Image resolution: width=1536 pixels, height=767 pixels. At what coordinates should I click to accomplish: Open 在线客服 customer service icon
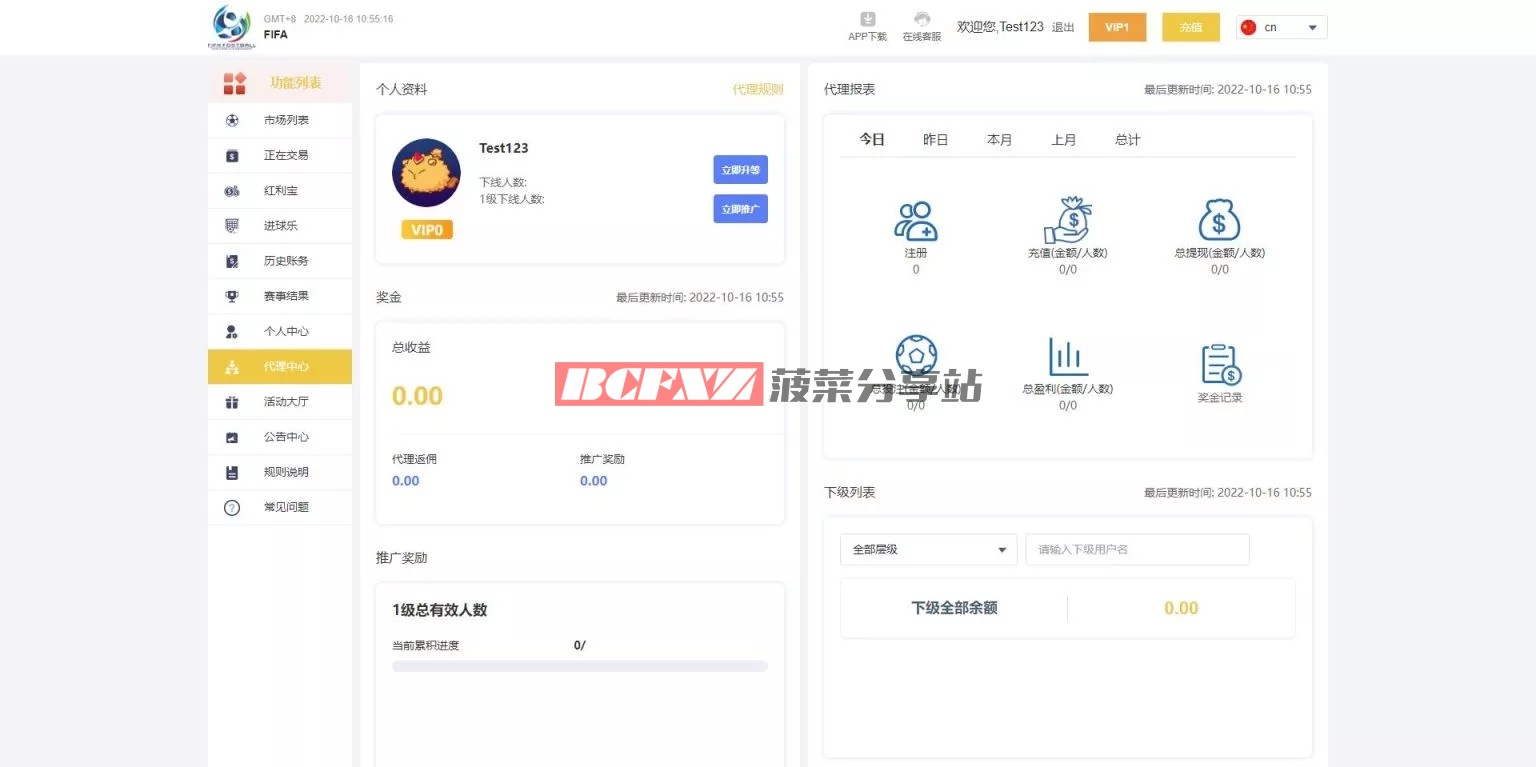click(x=921, y=20)
